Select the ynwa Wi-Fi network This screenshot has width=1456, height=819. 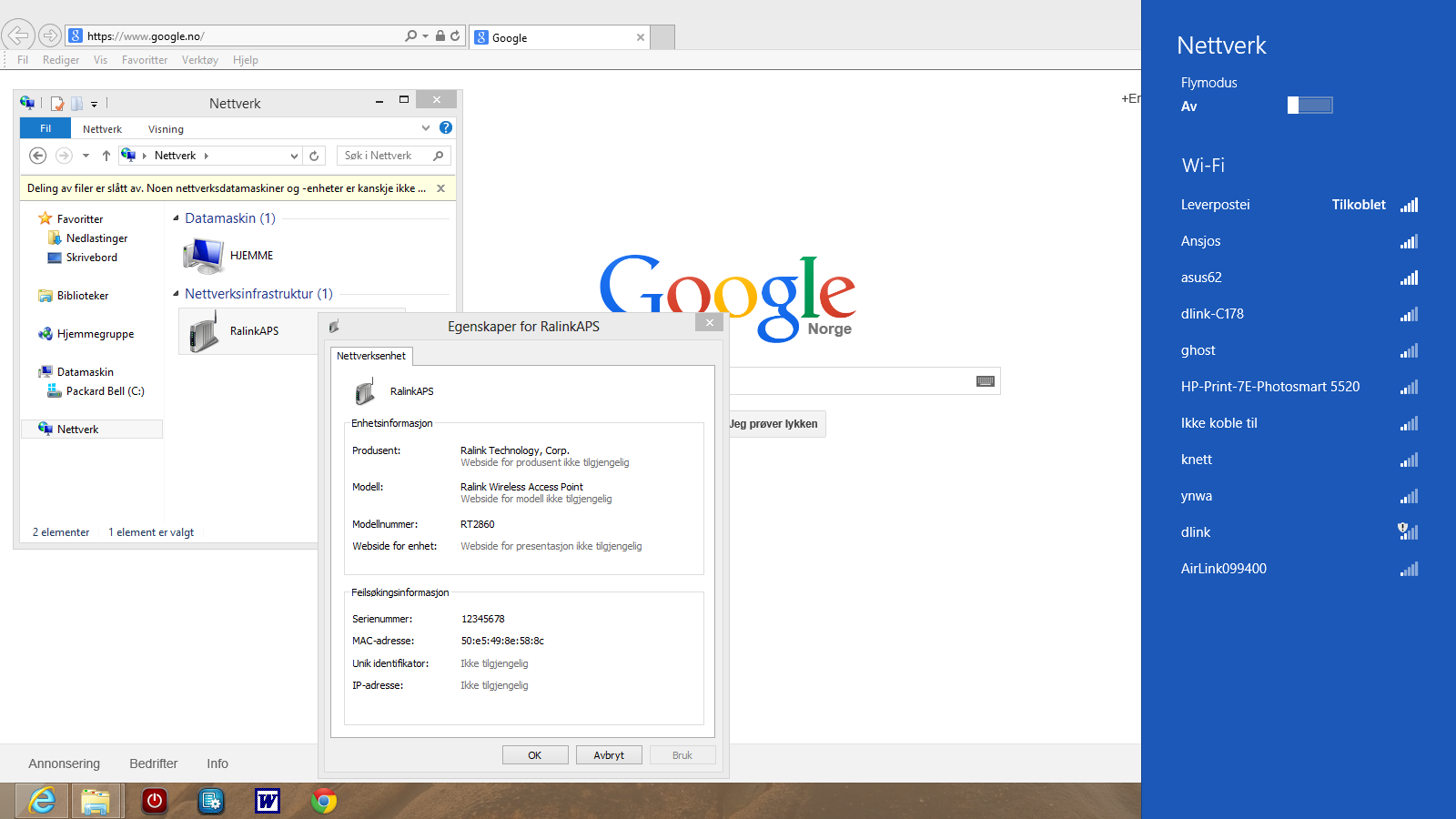coord(1299,496)
